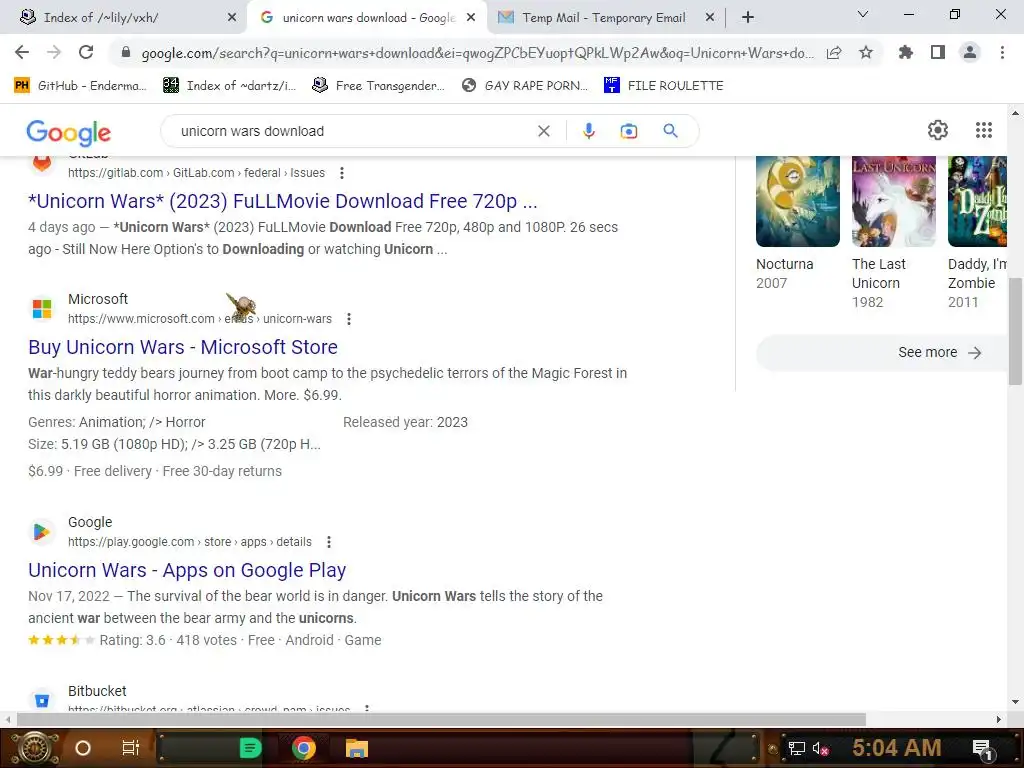Open Chrome three-dot menu
The image size is (1024, 768).
tap(1002, 52)
